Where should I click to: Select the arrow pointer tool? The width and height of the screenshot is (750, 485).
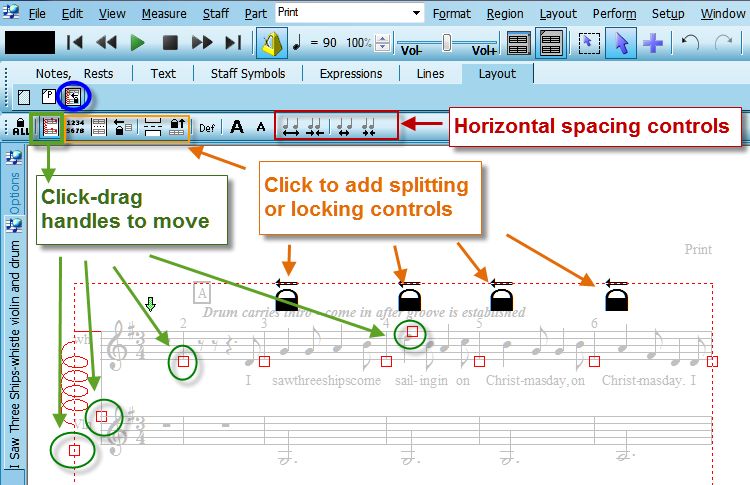[x=620, y=43]
